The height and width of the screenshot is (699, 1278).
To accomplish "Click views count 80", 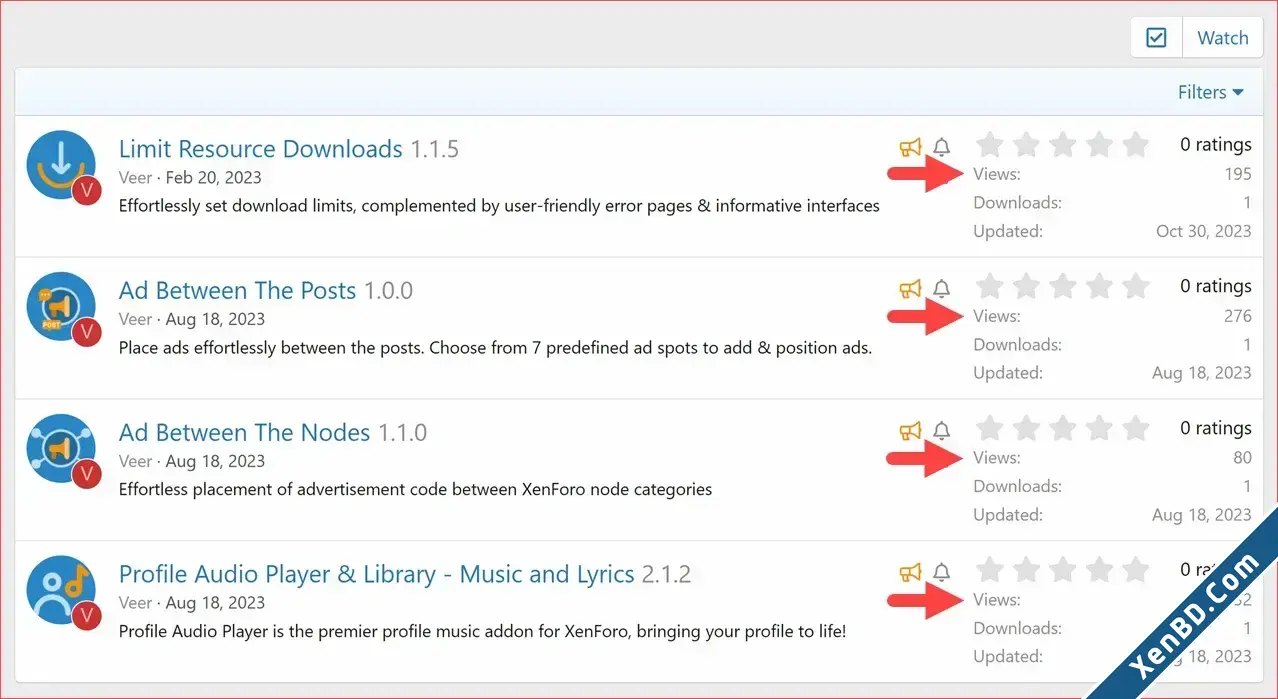I will (x=1242, y=458).
